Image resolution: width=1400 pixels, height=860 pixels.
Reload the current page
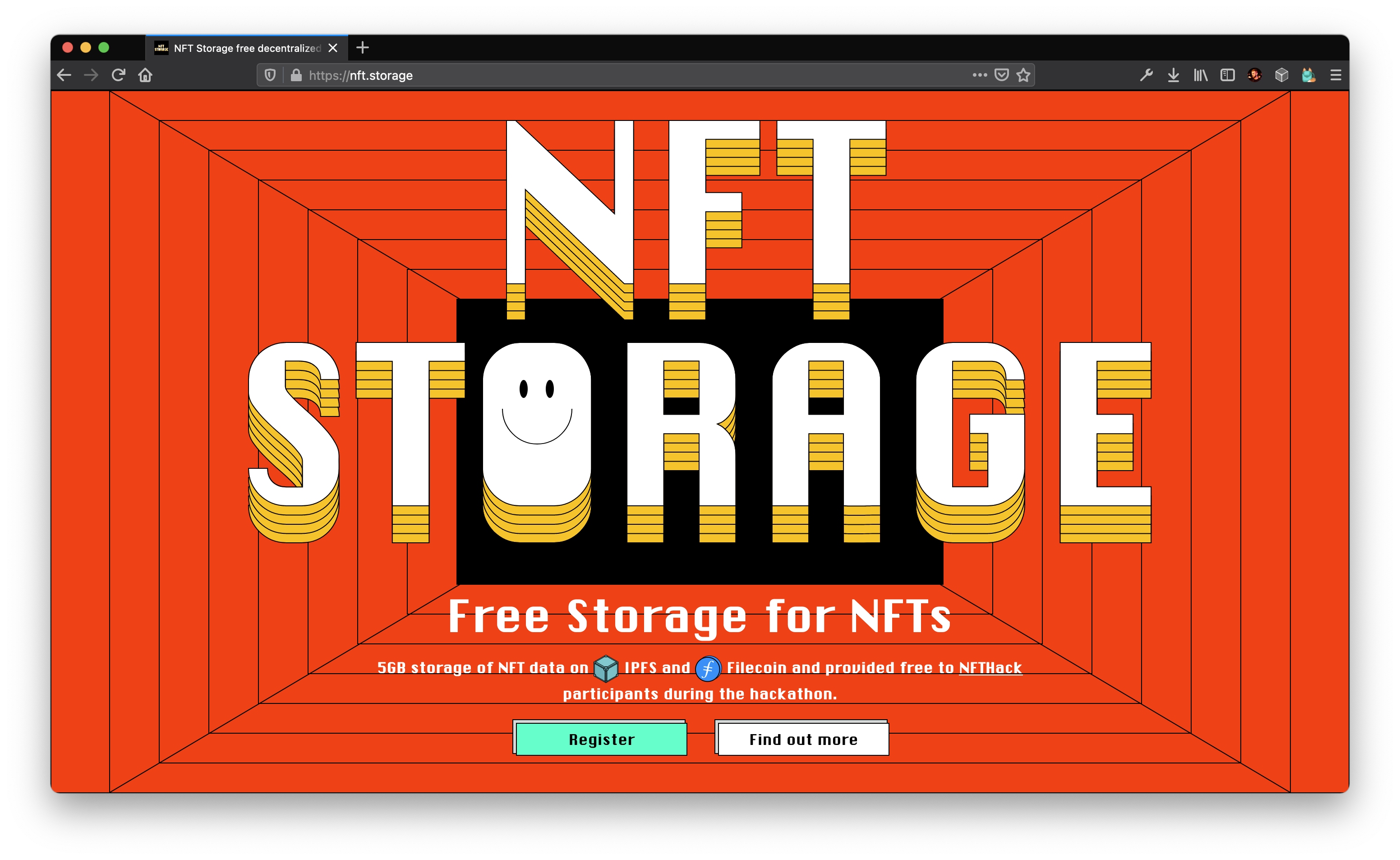[x=118, y=75]
